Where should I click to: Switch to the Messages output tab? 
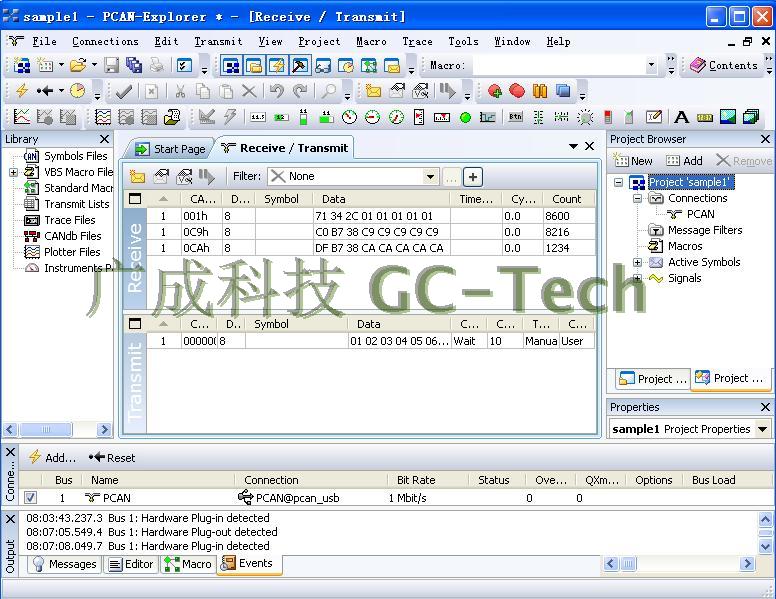pos(64,564)
